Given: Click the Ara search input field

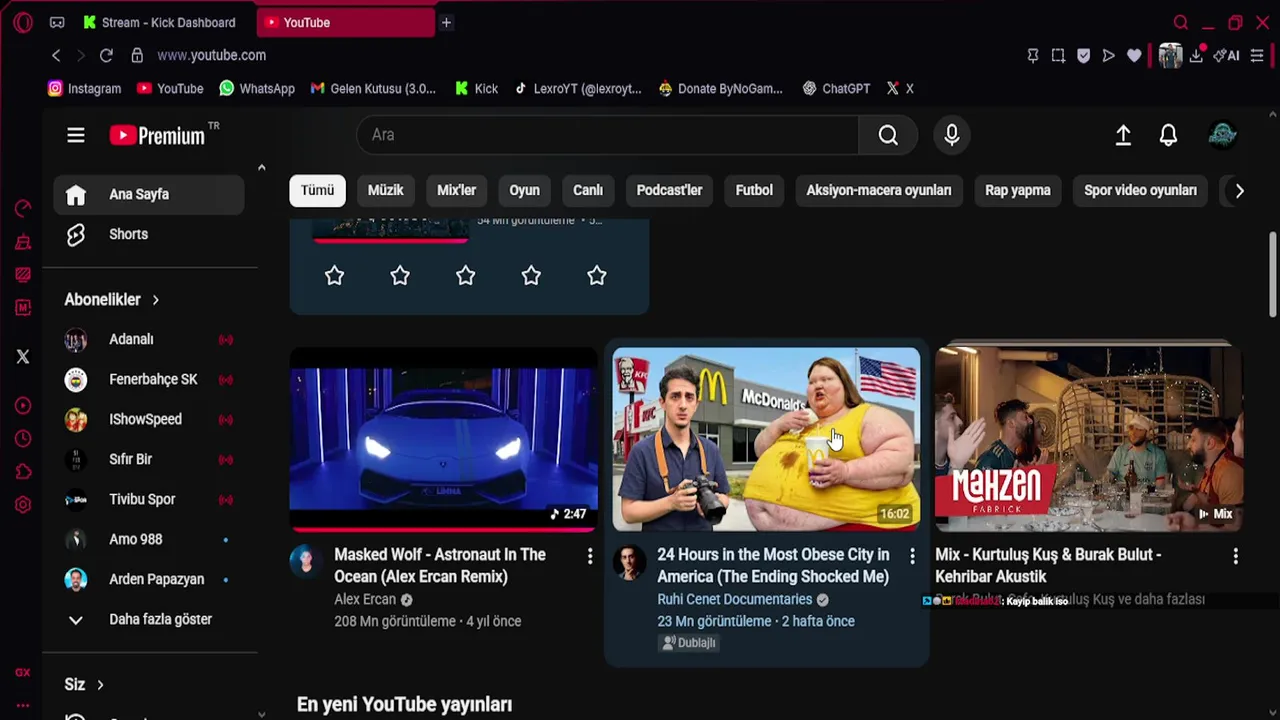Looking at the screenshot, I should click(607, 135).
